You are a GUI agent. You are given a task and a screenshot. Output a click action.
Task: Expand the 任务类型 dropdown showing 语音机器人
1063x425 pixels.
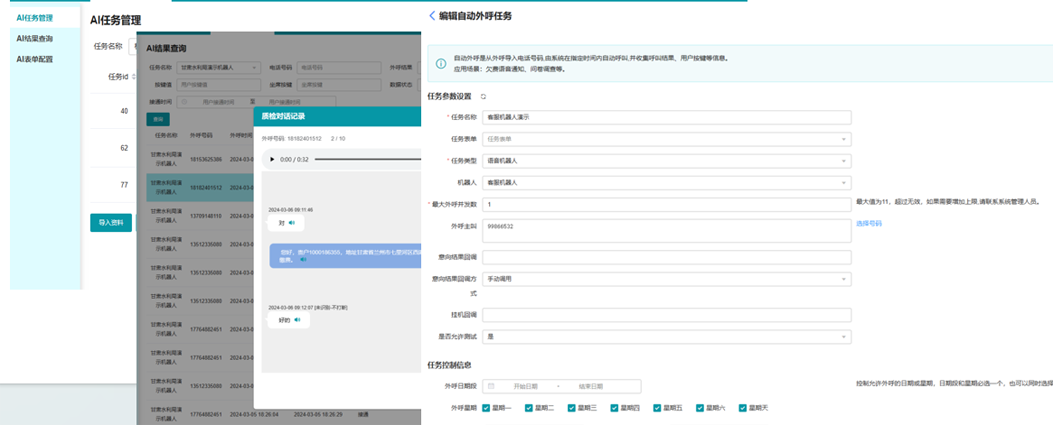coord(666,161)
